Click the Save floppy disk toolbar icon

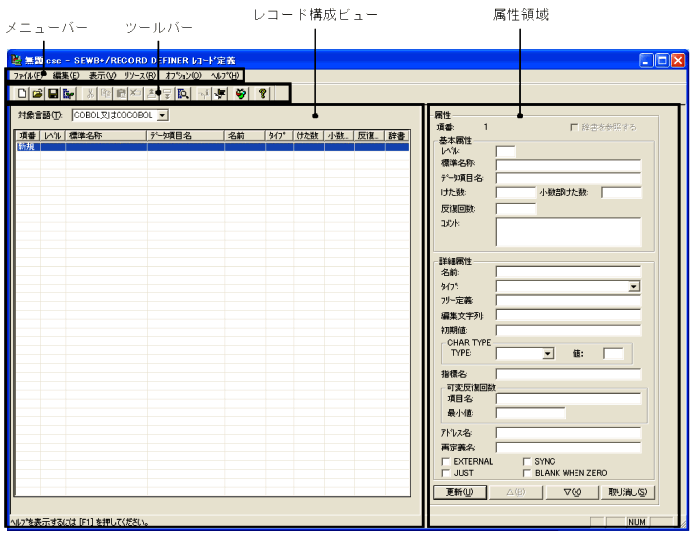[x=53, y=94]
